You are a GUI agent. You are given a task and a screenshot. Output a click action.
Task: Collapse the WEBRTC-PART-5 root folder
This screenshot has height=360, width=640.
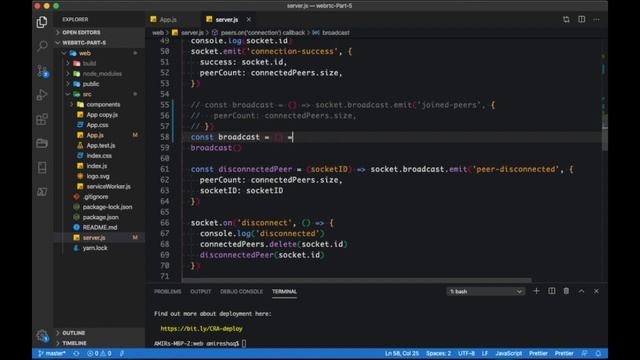pyautogui.click(x=84, y=42)
